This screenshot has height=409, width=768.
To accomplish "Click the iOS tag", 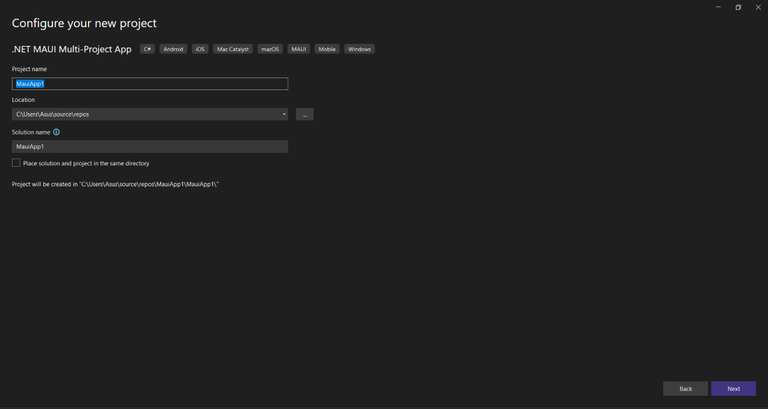I will [200, 49].
